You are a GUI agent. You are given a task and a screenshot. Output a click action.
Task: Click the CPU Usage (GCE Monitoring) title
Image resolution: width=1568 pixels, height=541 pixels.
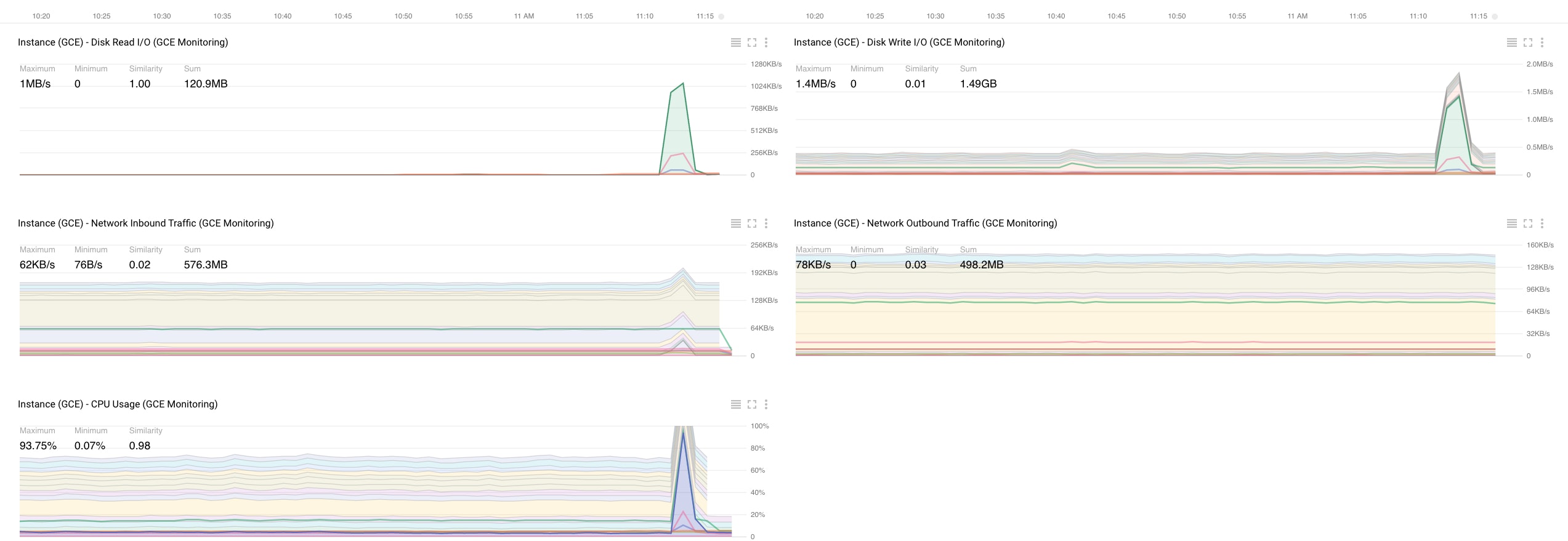tap(118, 404)
